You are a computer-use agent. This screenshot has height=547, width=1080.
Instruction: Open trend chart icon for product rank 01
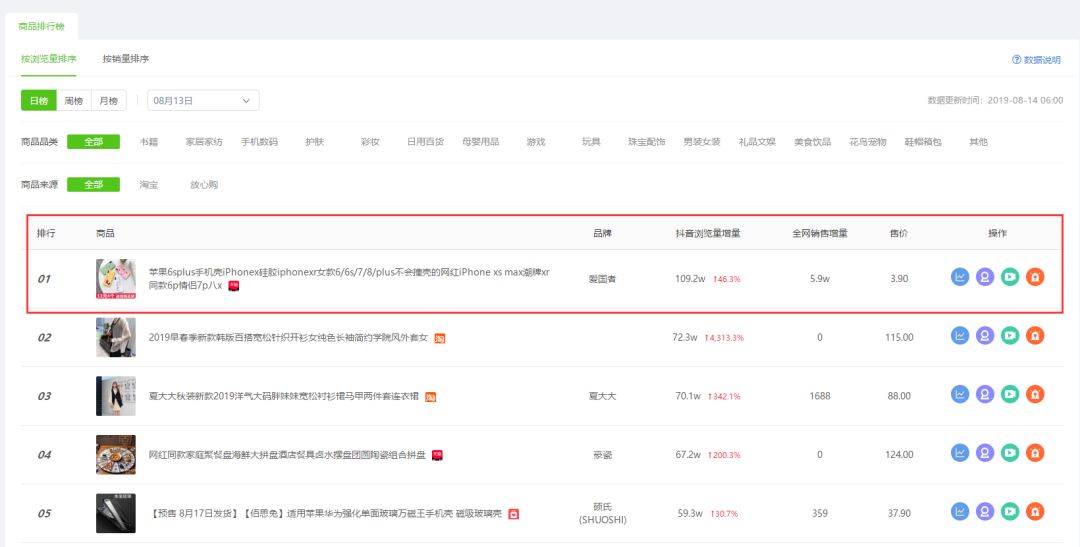coord(959,277)
